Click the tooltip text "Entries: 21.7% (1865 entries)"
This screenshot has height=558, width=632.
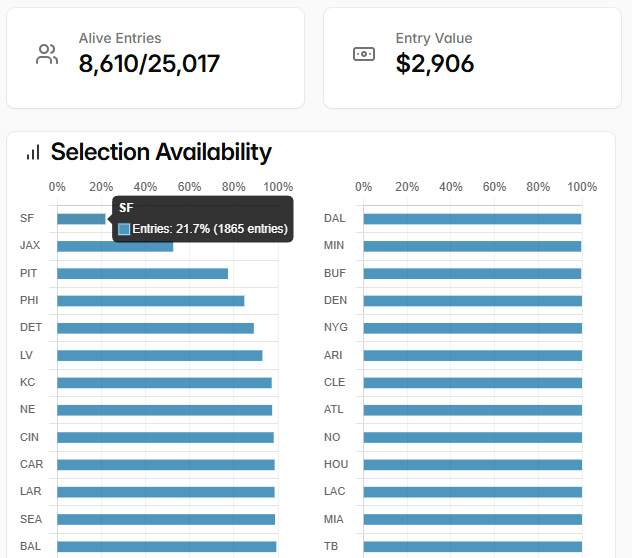(x=210, y=229)
